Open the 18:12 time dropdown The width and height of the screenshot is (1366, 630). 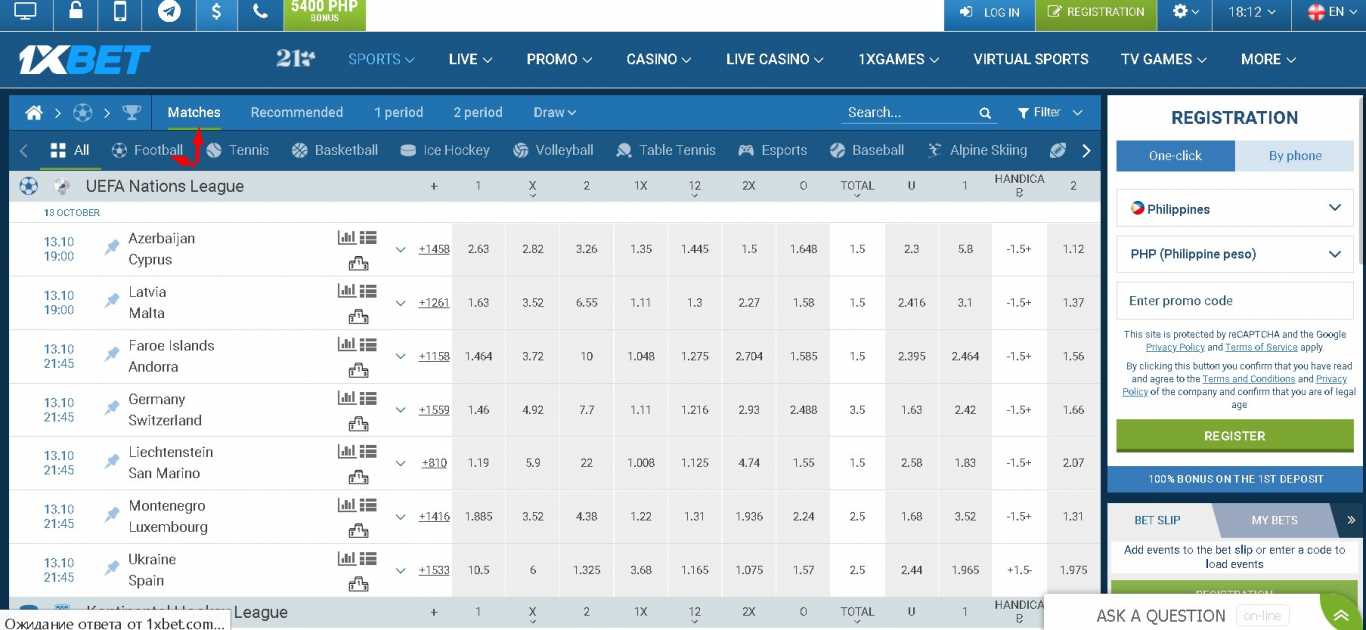click(1252, 12)
